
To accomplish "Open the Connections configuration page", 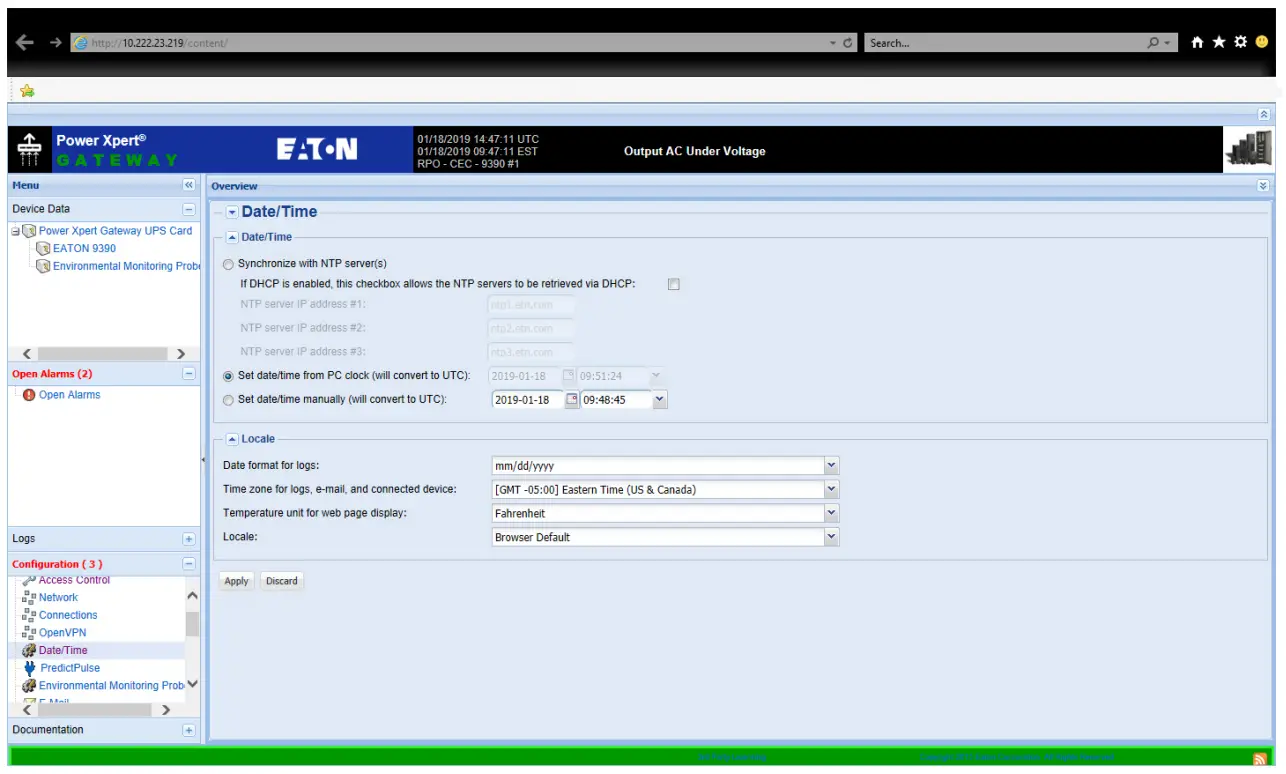I will point(68,615).
